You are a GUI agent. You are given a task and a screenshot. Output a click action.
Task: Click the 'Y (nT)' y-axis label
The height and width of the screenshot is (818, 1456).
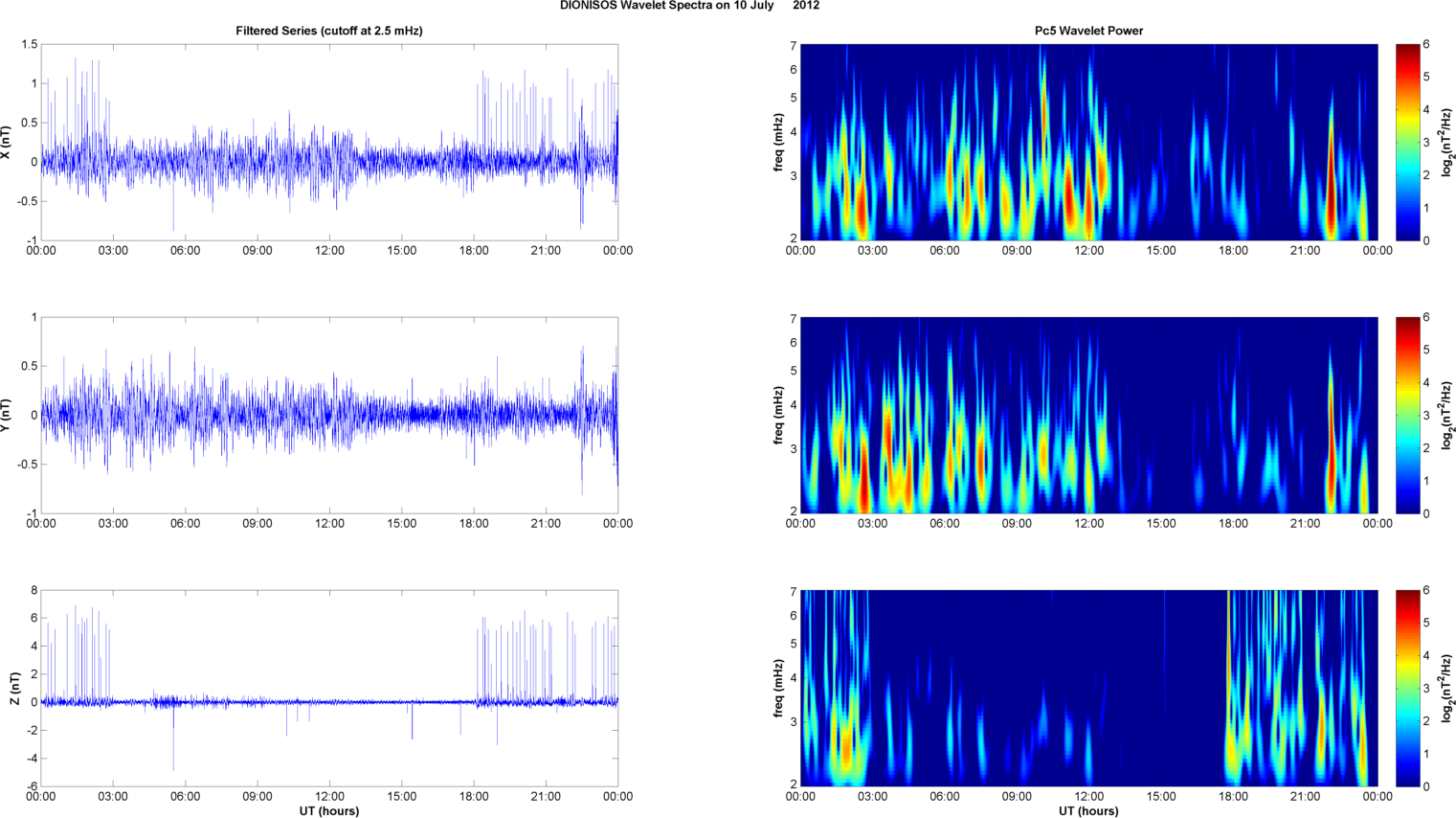[x=7, y=415]
